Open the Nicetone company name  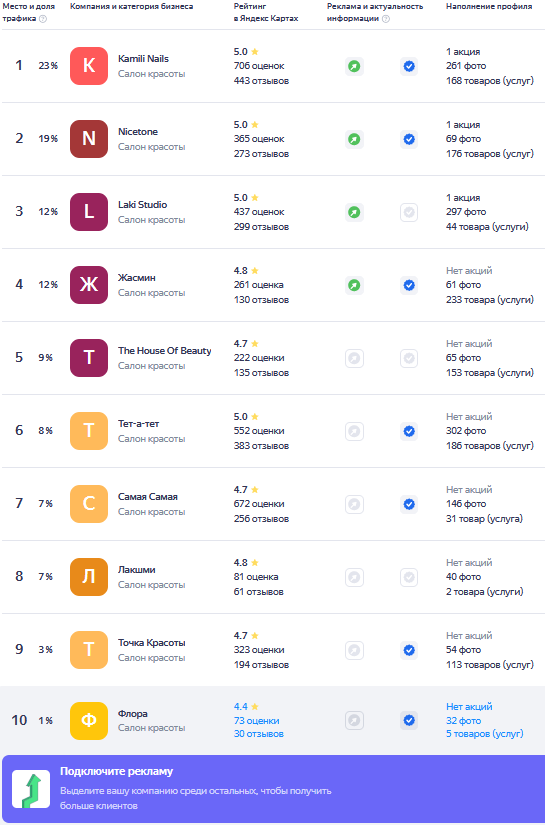138,132
